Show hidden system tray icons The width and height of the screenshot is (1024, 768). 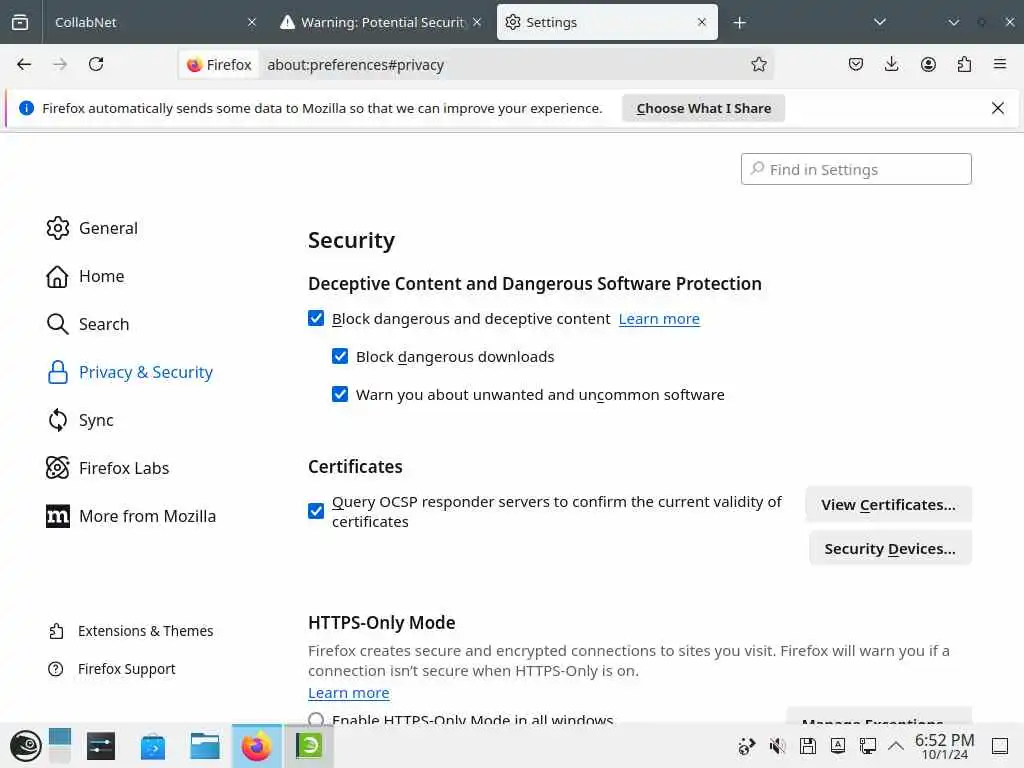coord(896,745)
